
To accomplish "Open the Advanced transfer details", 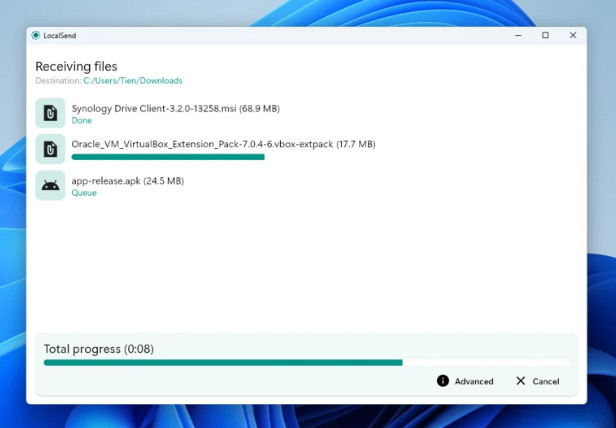I will [x=465, y=381].
